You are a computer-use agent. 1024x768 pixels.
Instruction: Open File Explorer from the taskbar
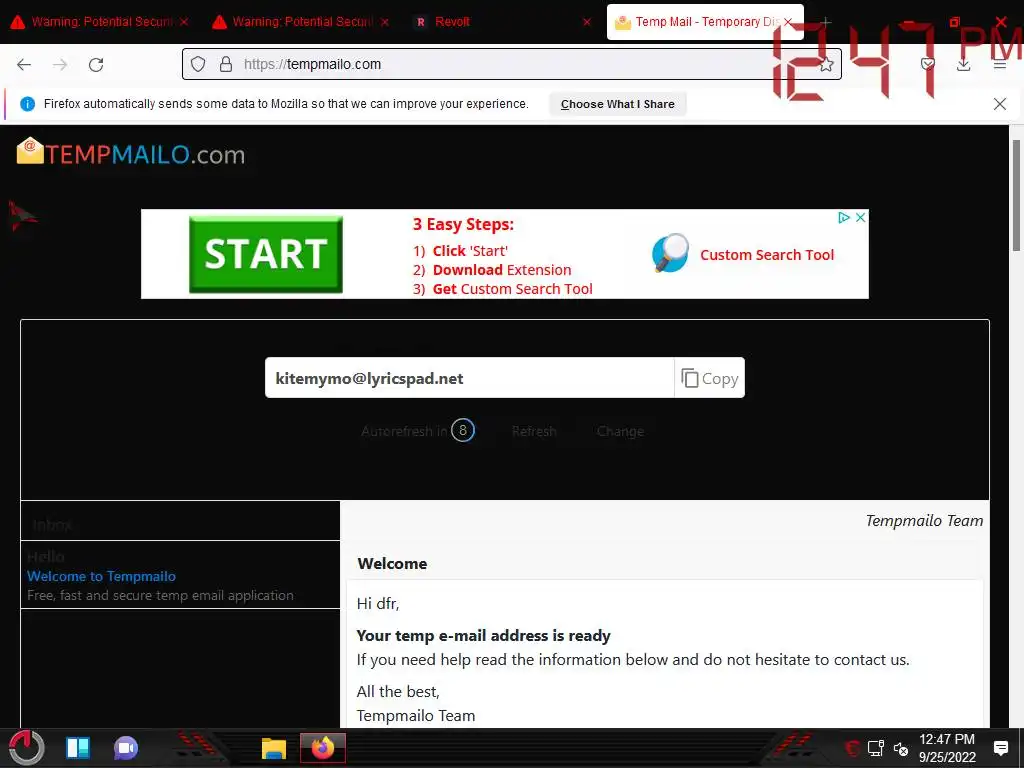(x=274, y=748)
